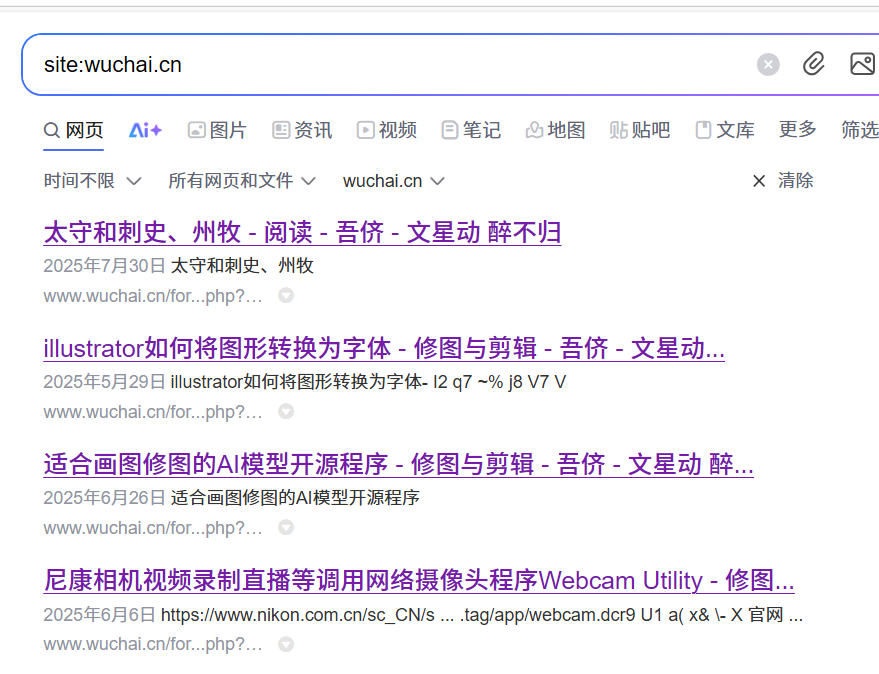Open the 更多 tab menu
Image resolution: width=879 pixels, height=674 pixels.
pos(798,130)
